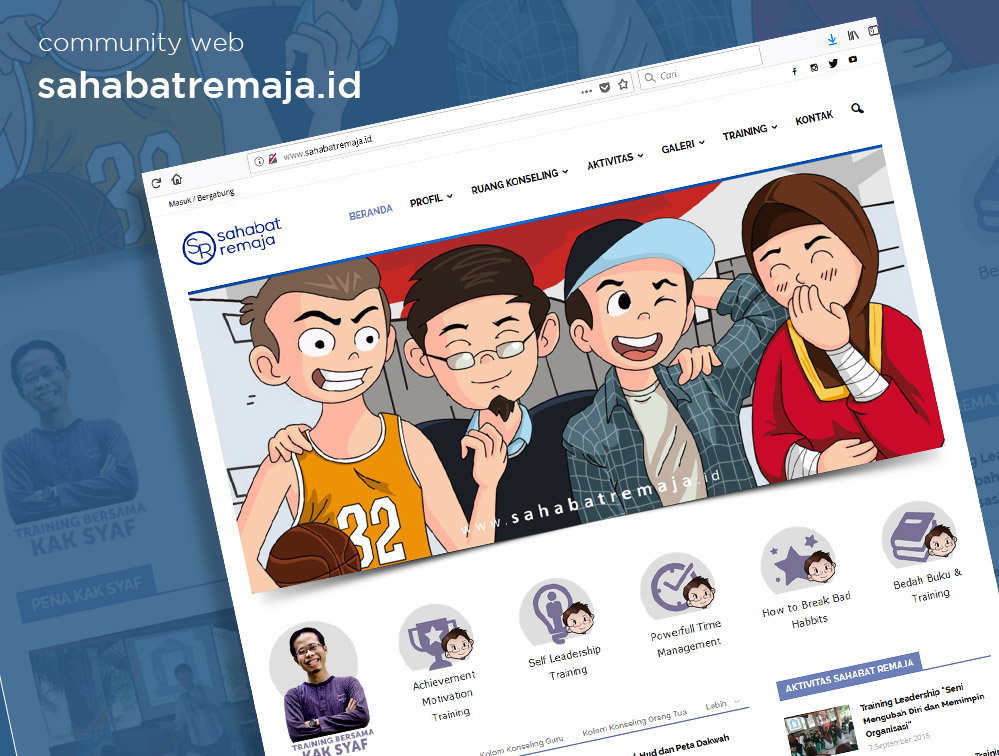Click the site search magnifier beside KONTAK

point(858,108)
